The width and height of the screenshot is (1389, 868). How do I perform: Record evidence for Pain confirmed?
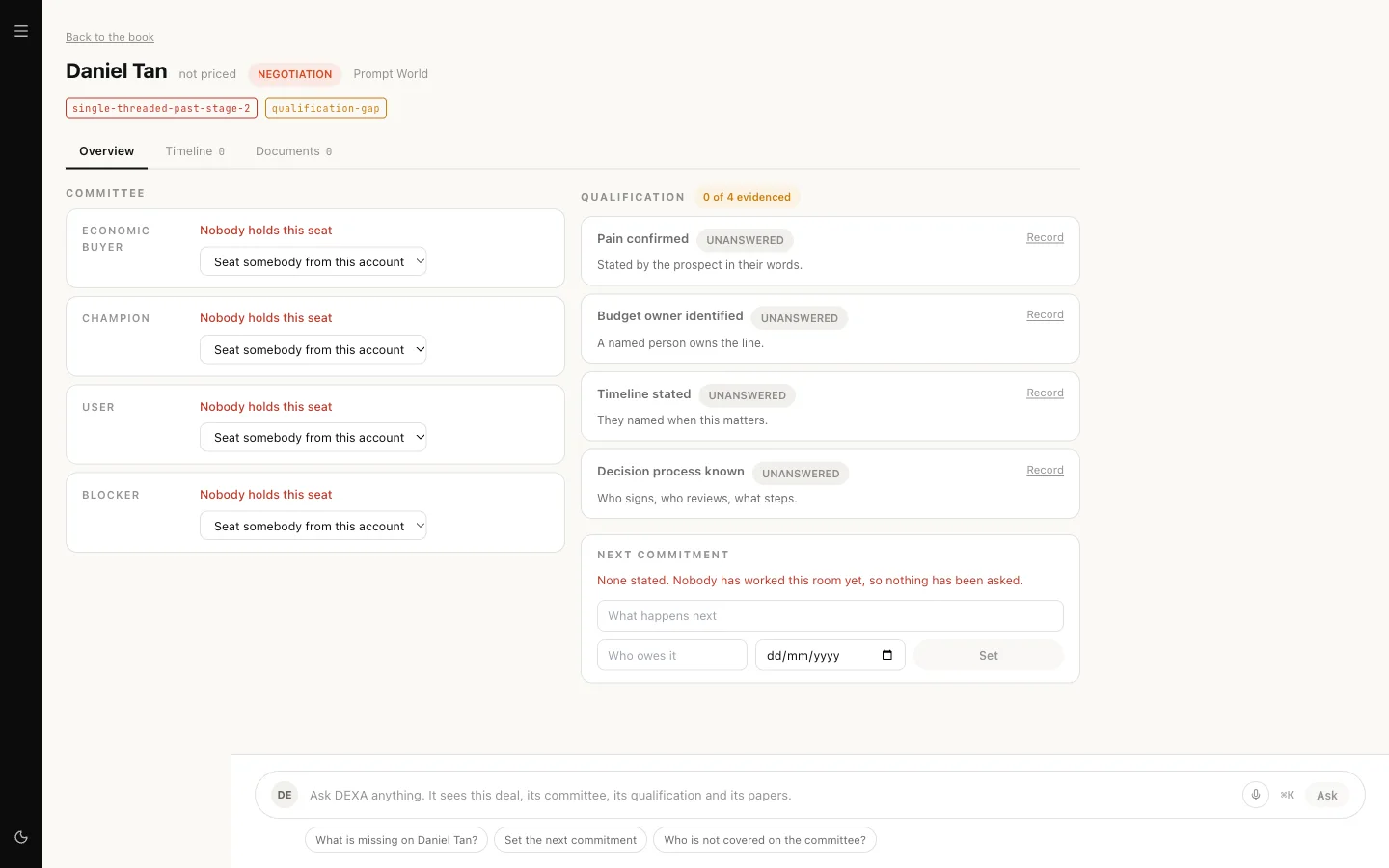click(x=1045, y=237)
